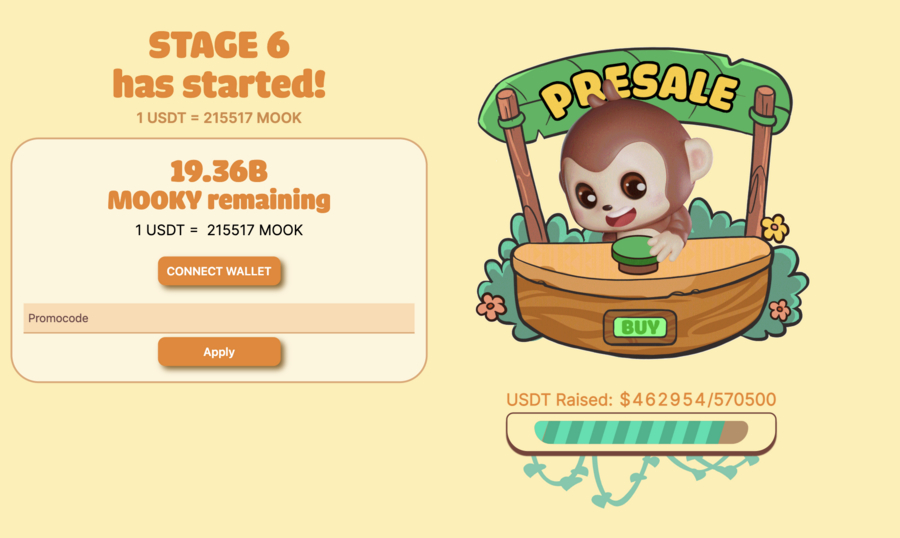Click the orange rate text under the heading
The height and width of the screenshot is (538, 900).
tap(219, 118)
